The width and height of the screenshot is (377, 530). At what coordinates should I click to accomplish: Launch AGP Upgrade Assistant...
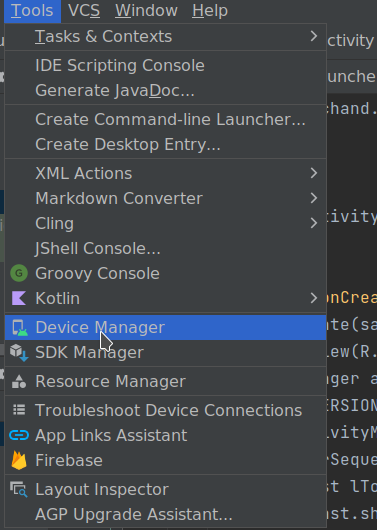coord(166,514)
